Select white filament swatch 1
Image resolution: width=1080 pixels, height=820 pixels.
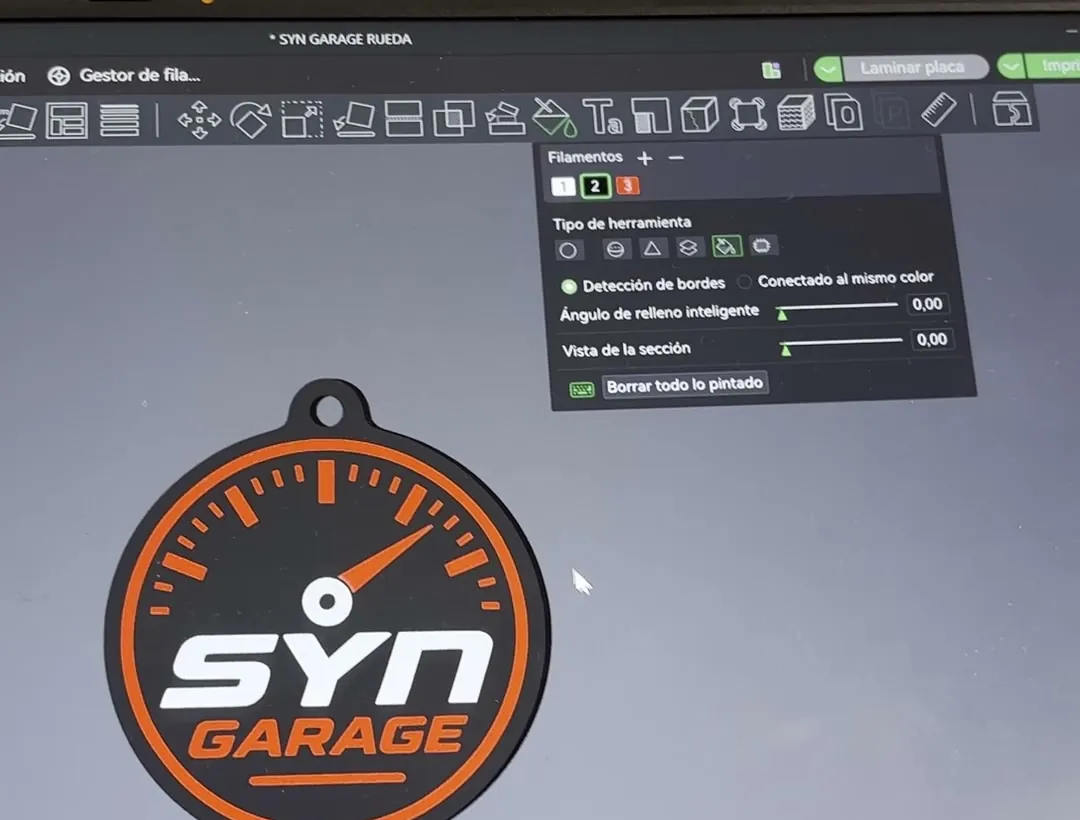pyautogui.click(x=563, y=187)
